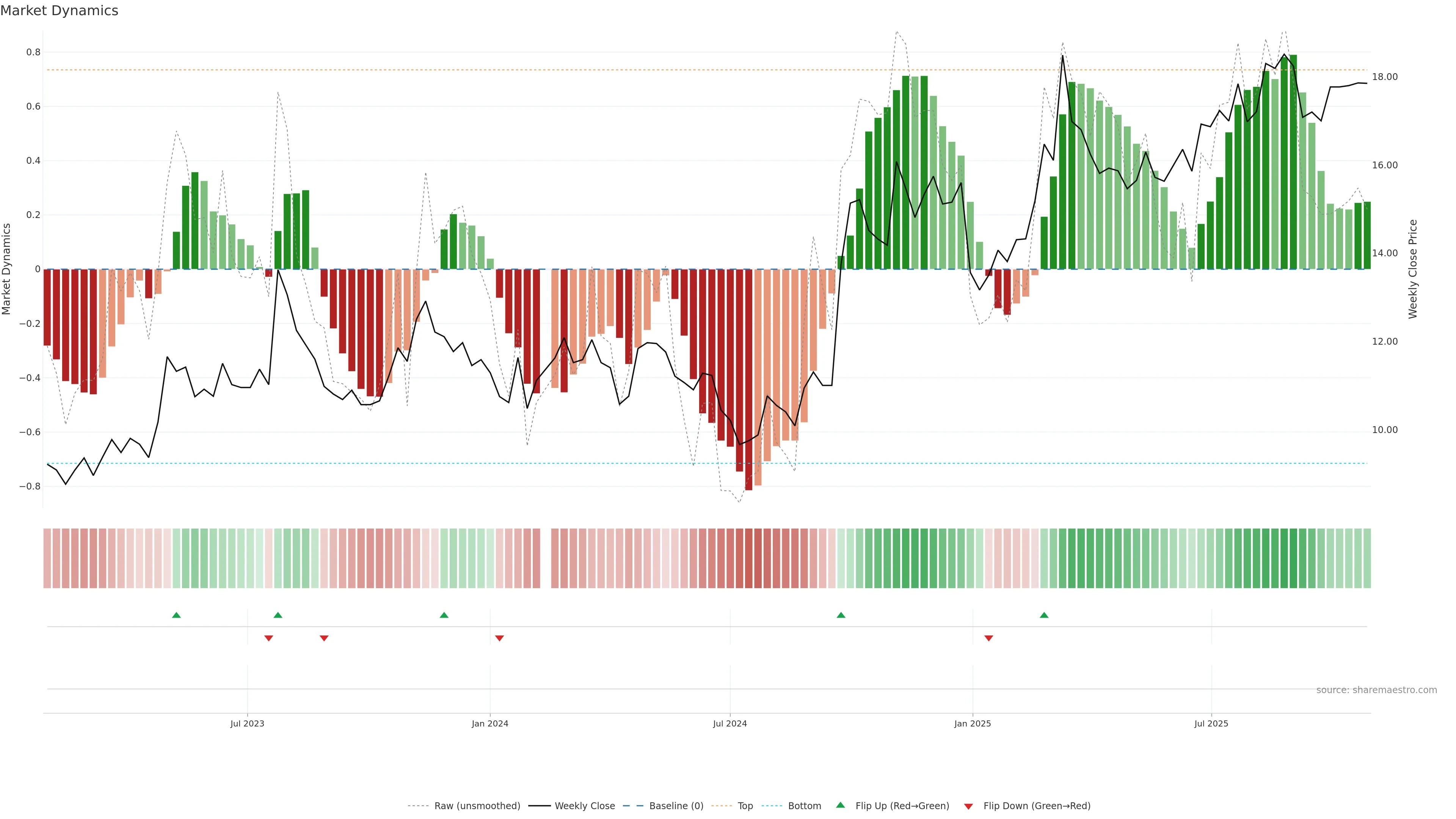This screenshot has height=819, width=1456.
Task: Toggle the Baseline (0) legend entry
Action: coord(676,806)
